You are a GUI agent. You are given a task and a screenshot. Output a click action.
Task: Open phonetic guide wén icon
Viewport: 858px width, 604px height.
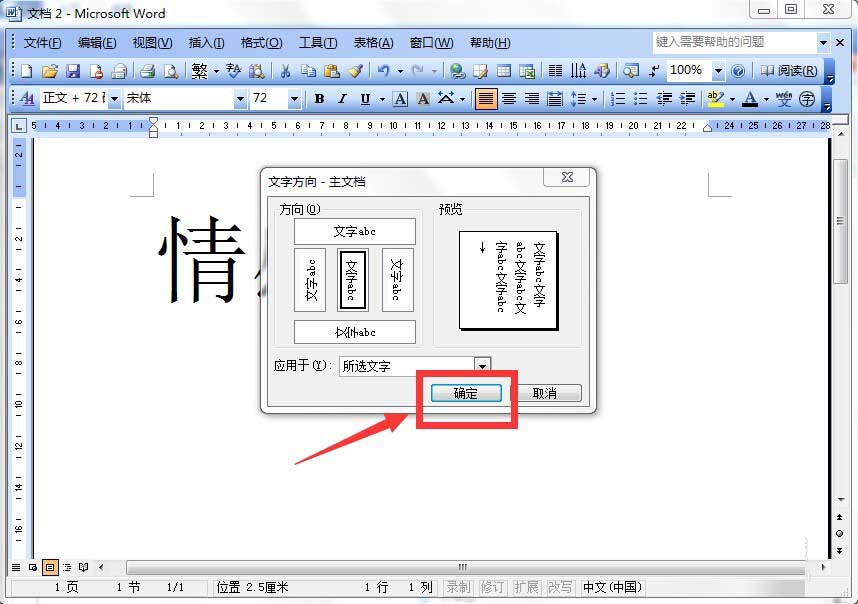[x=784, y=98]
